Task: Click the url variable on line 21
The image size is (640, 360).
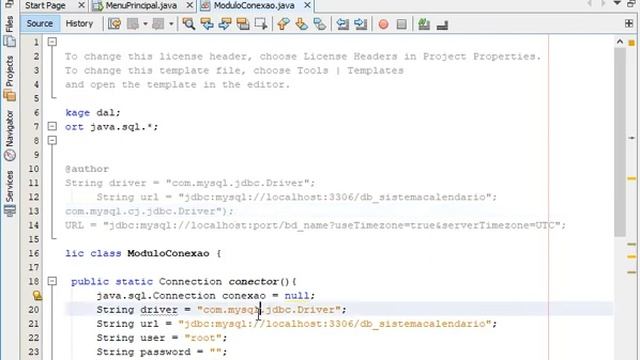Action: (x=149, y=324)
